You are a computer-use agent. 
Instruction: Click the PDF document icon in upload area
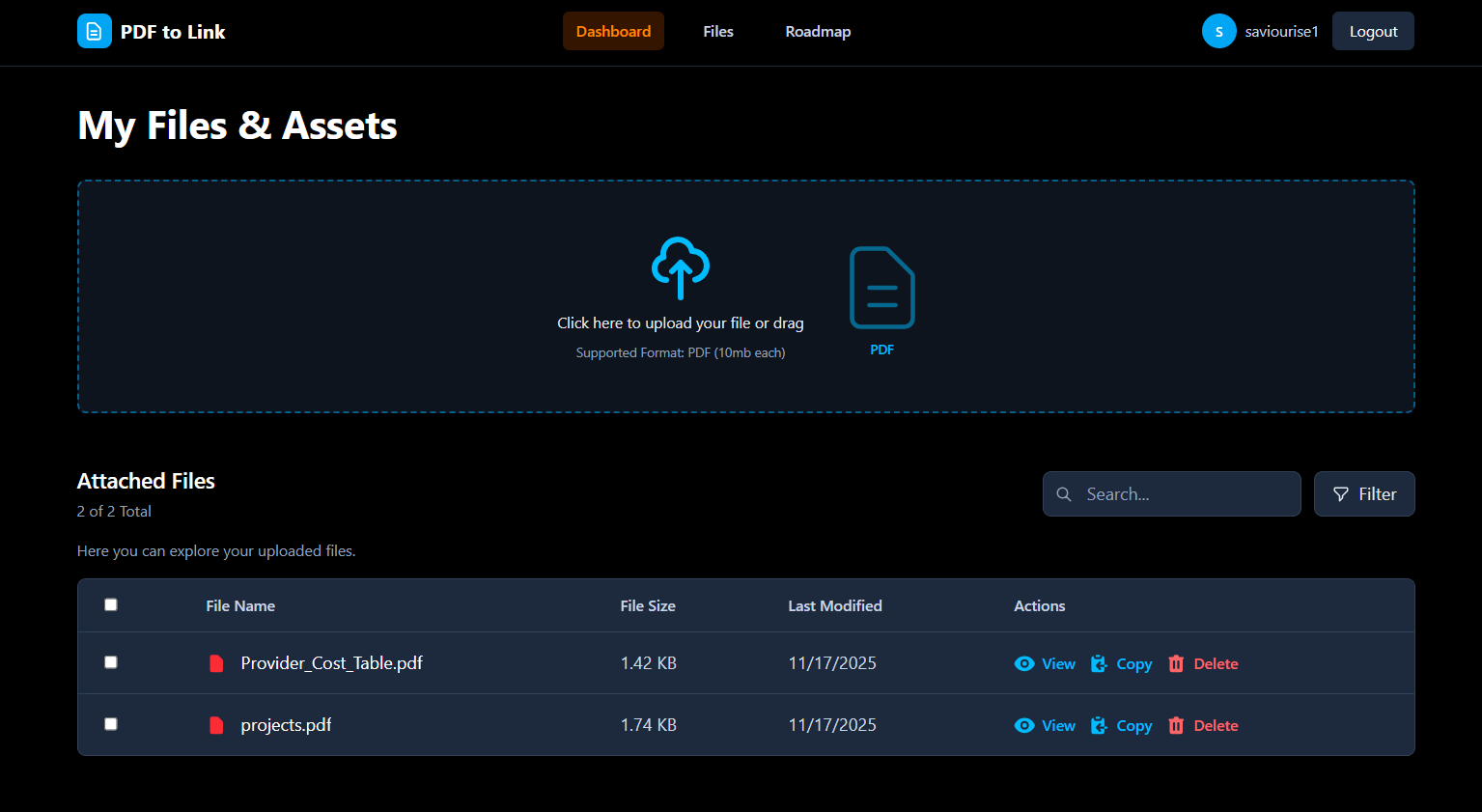coord(881,289)
